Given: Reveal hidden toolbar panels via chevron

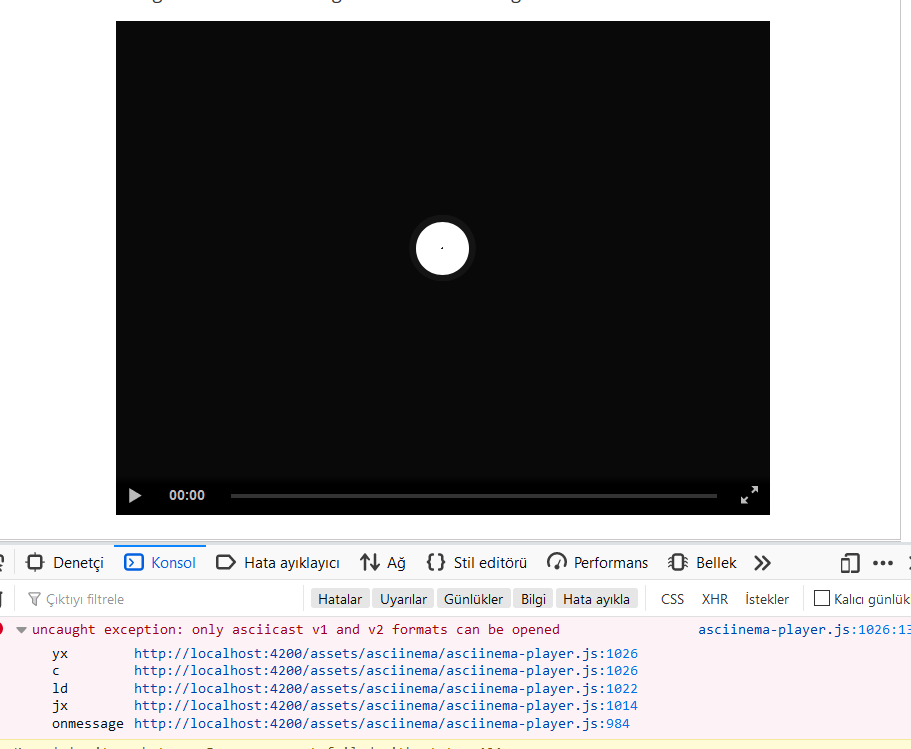Looking at the screenshot, I should (x=762, y=562).
